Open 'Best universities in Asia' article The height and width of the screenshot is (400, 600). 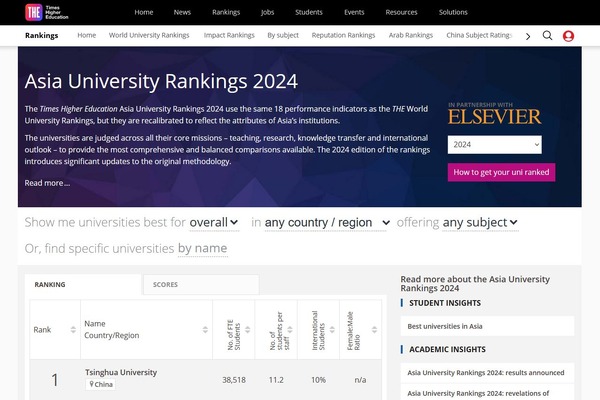pyautogui.click(x=487, y=326)
